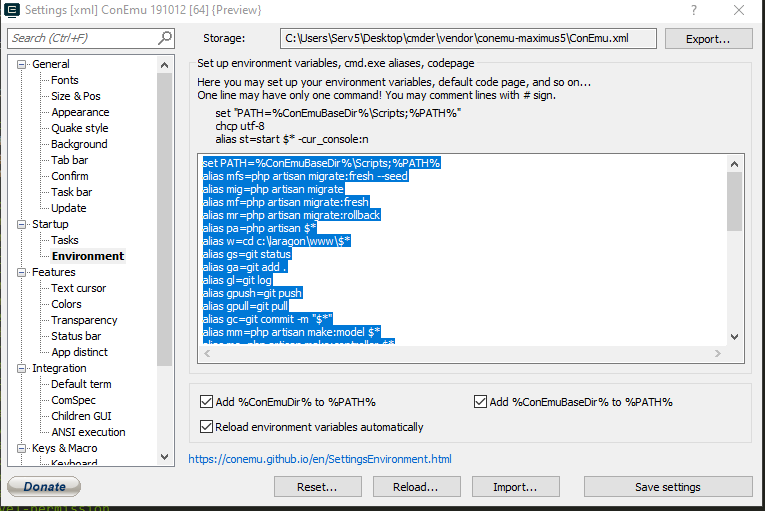Open the Colors settings page
The width and height of the screenshot is (765, 511).
[66, 304]
